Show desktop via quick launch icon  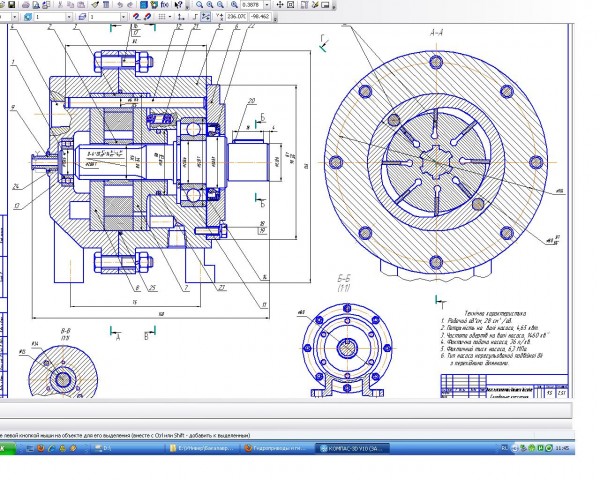(29, 448)
